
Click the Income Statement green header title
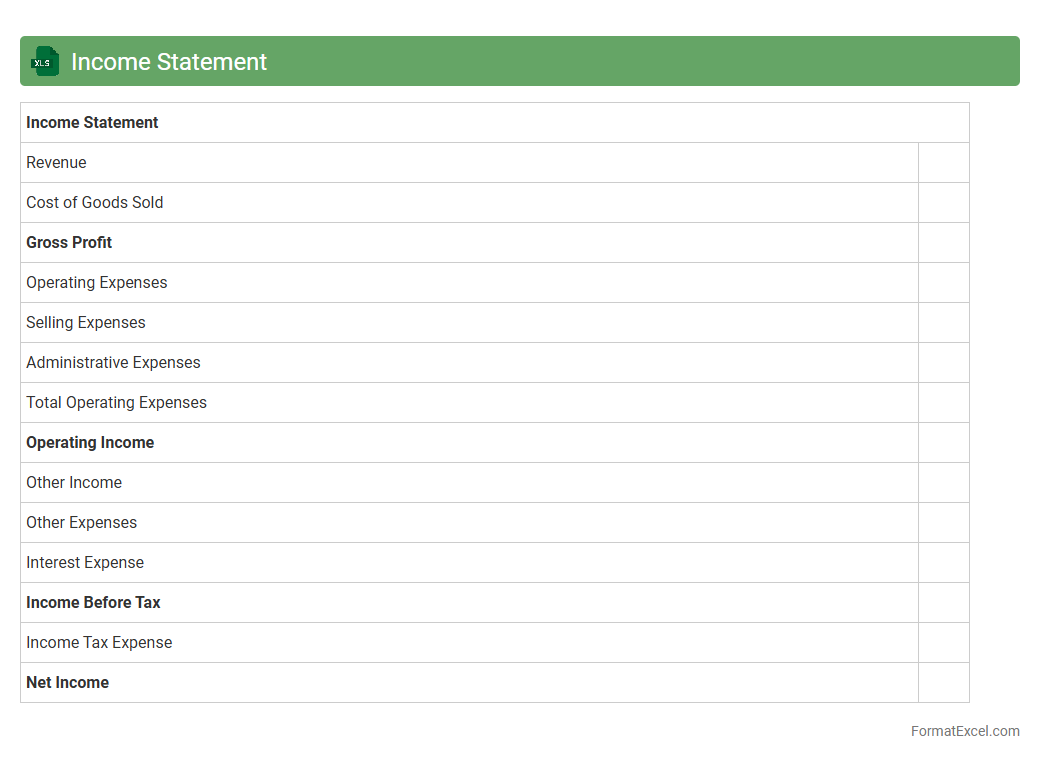168,62
